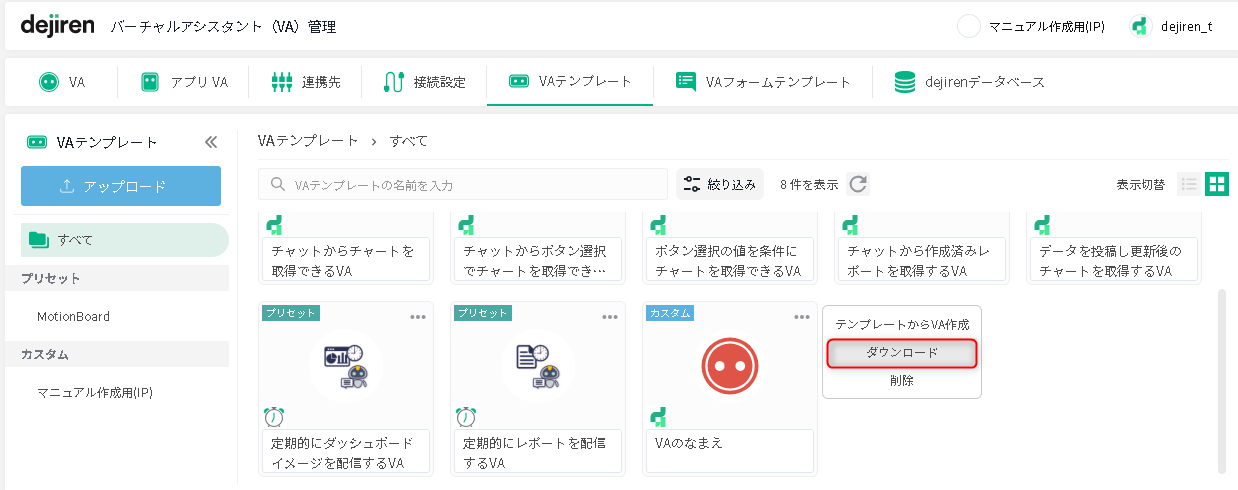Open the dejirenデータベース tab
The image size is (1238, 490).
click(x=970, y=82)
